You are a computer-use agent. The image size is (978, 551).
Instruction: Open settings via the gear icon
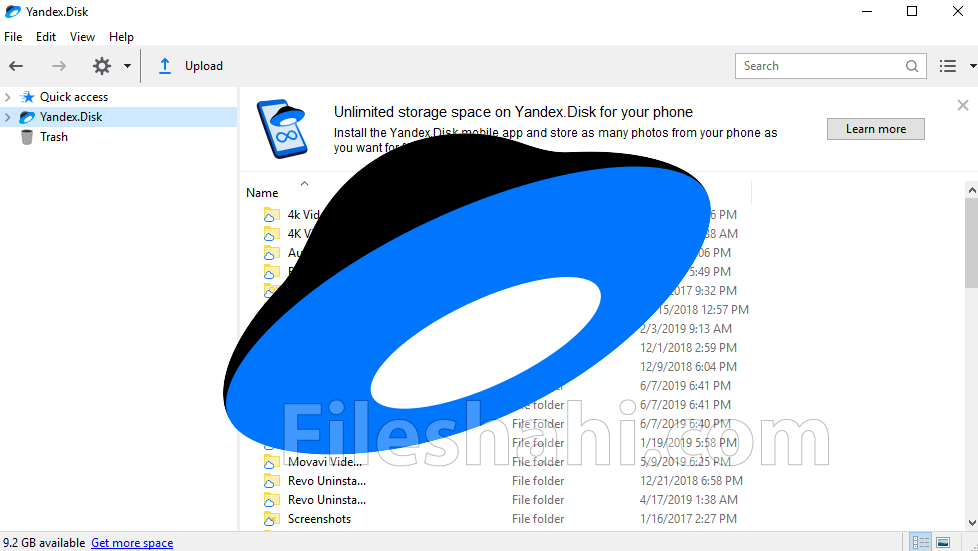[102, 66]
